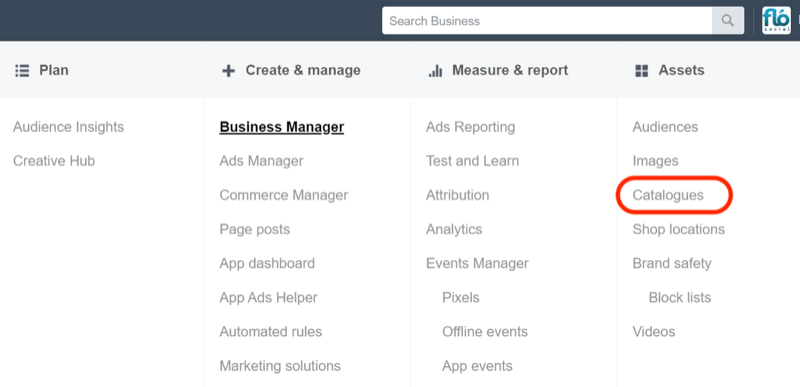The image size is (800, 387).
Task: Open the flo social profile logo
Action: click(776, 21)
